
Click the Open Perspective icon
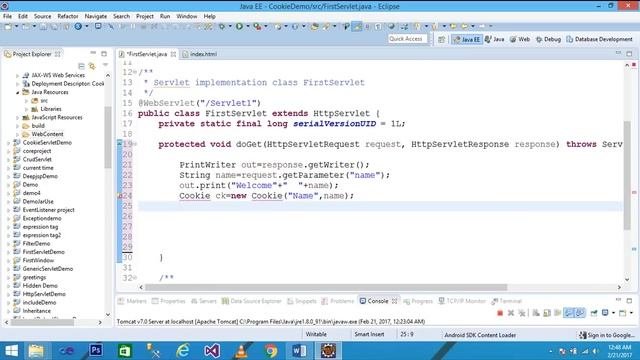[441, 39]
